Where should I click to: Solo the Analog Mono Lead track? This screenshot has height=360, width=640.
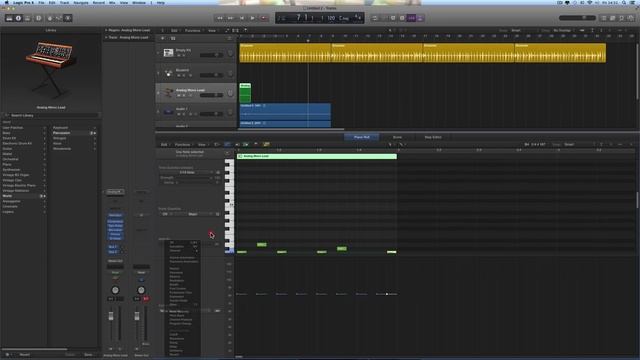[184, 96]
